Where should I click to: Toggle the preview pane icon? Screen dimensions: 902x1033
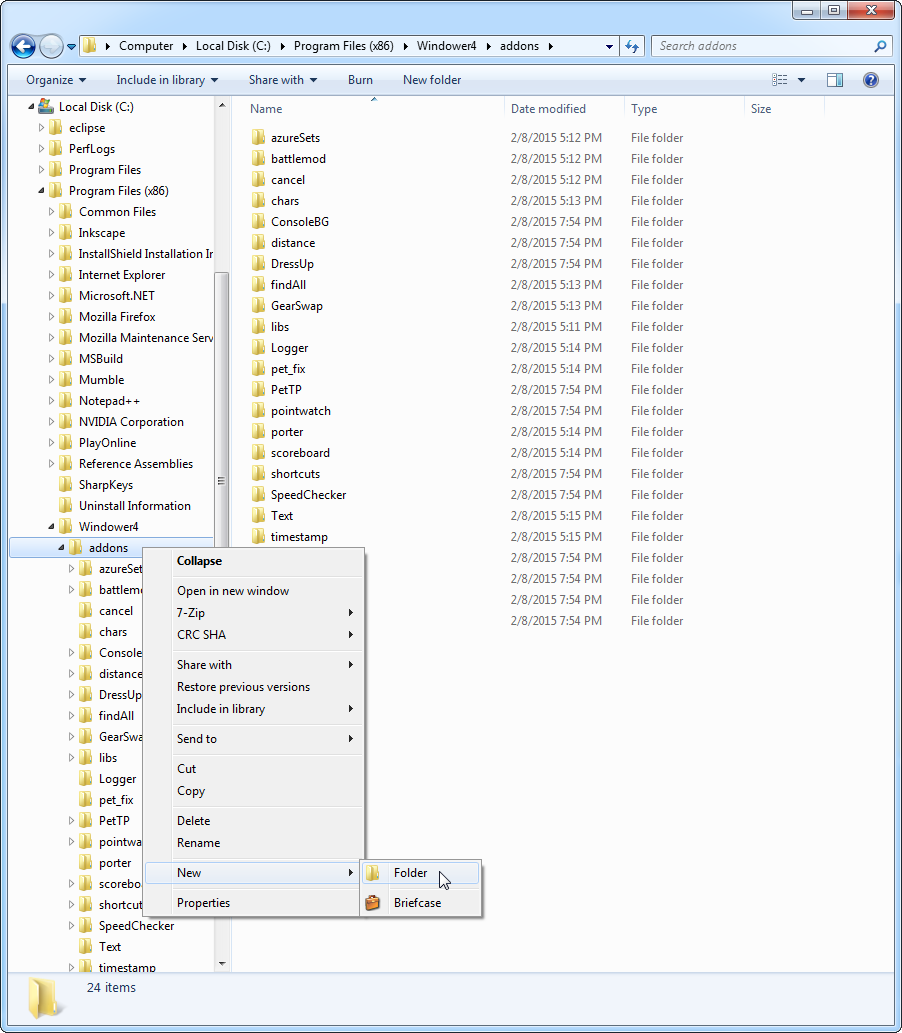835,80
